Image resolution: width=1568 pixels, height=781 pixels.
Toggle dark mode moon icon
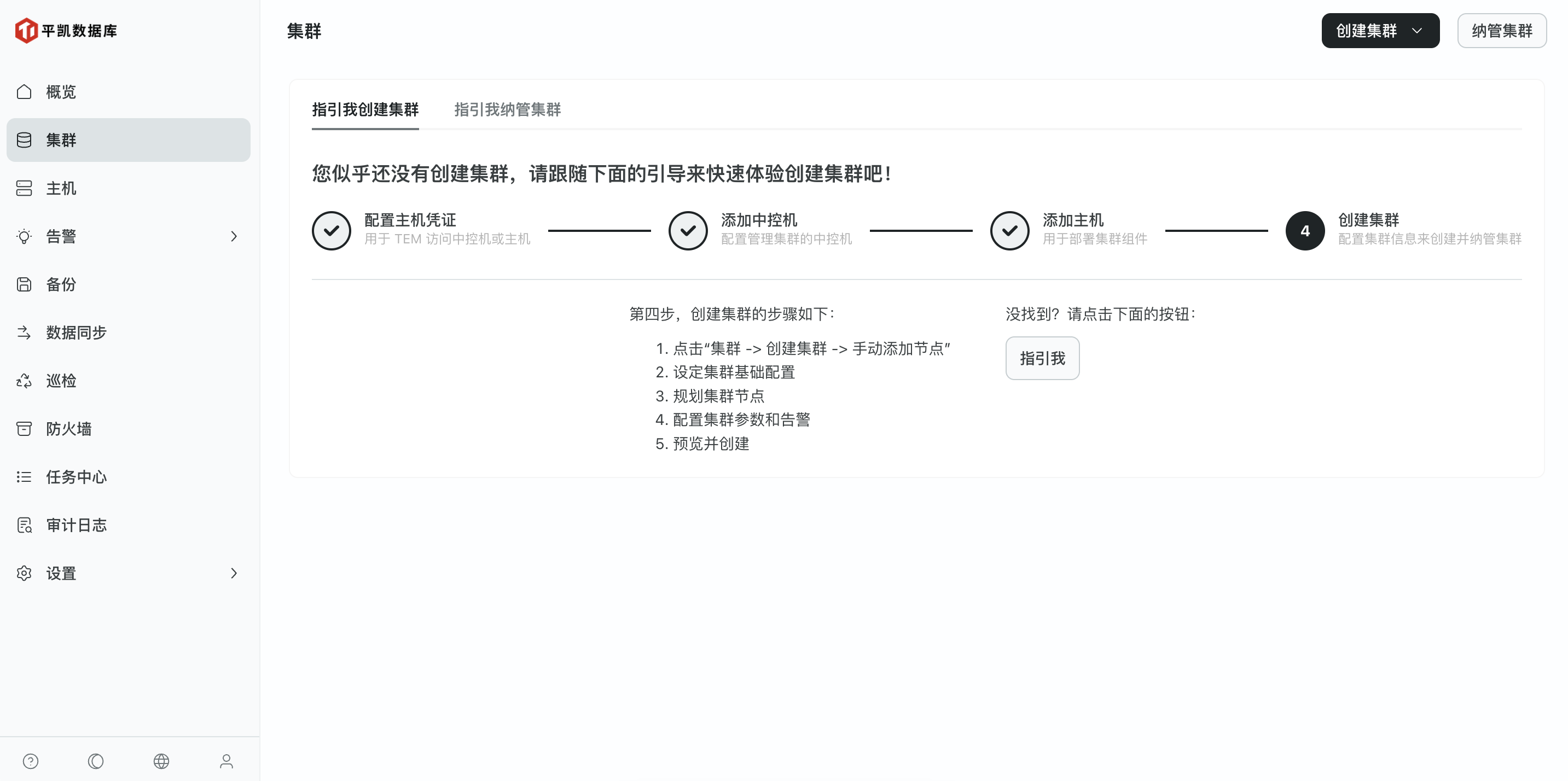[x=96, y=761]
